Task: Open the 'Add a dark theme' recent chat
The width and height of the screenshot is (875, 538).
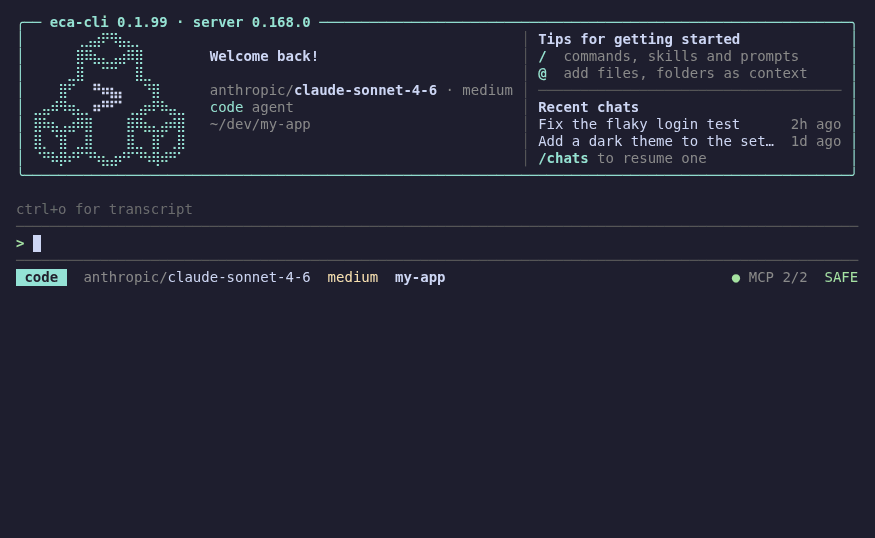Action: 656,141
